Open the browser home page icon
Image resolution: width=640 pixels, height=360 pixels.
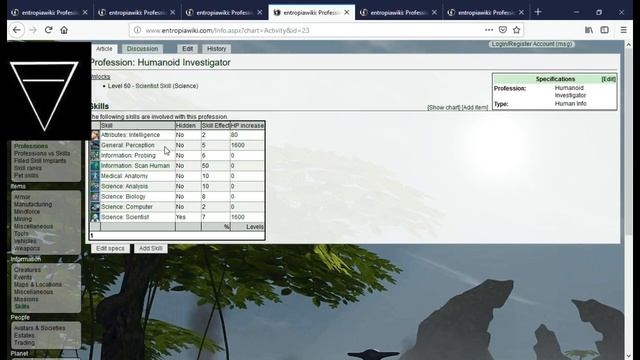click(x=64, y=30)
